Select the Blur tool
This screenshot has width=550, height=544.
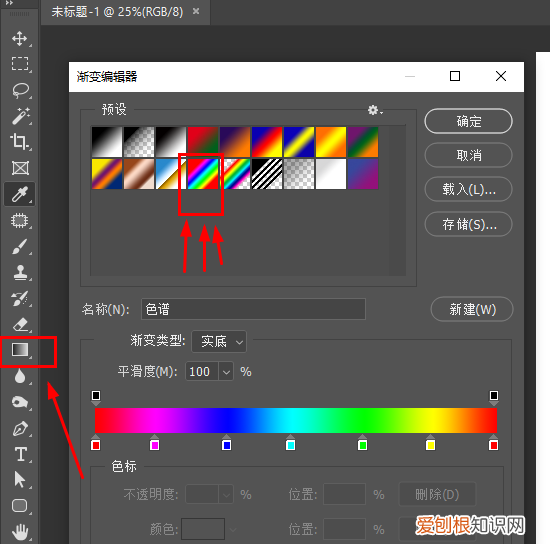click(20, 376)
